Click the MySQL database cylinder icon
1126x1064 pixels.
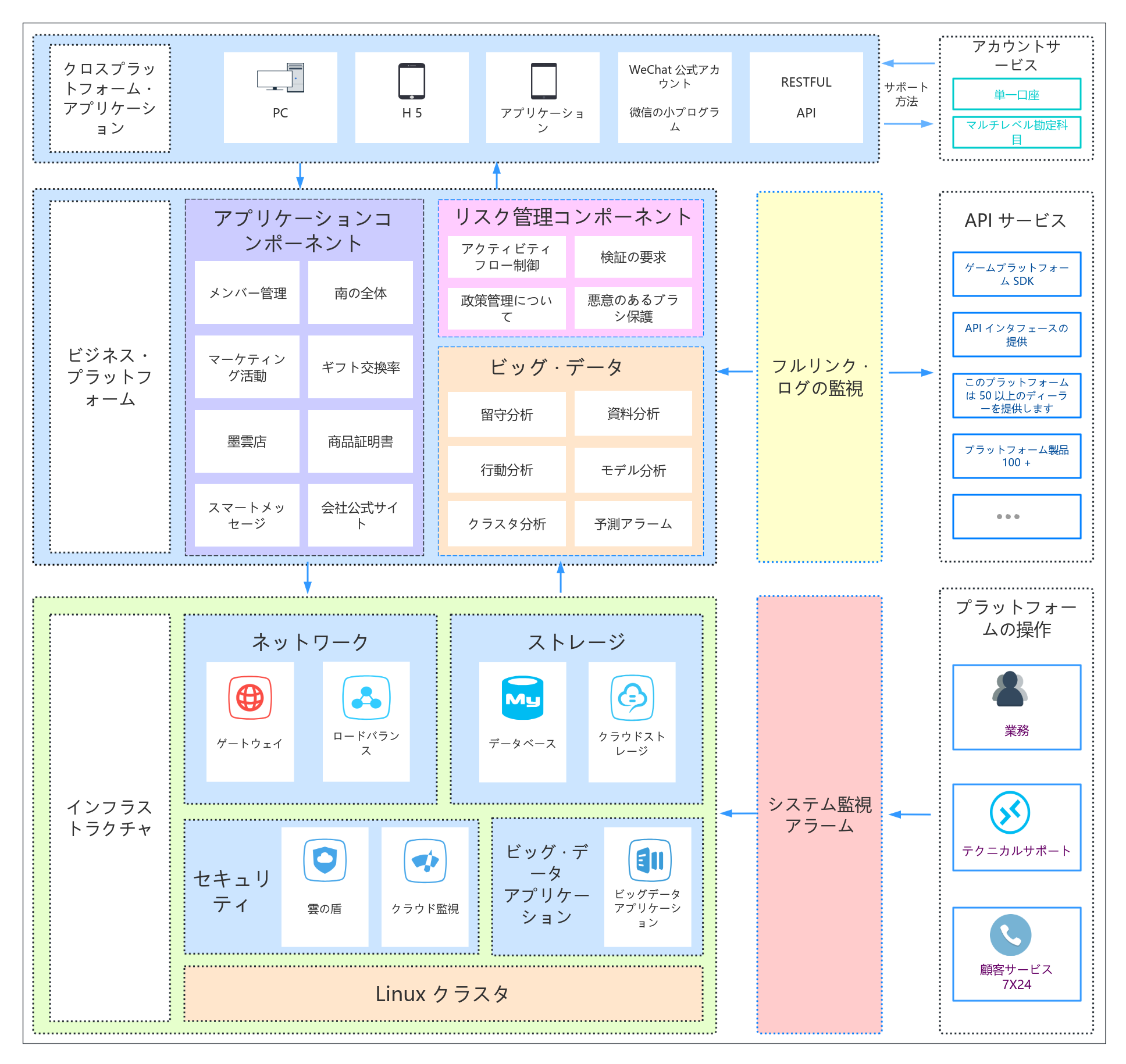[x=522, y=698]
